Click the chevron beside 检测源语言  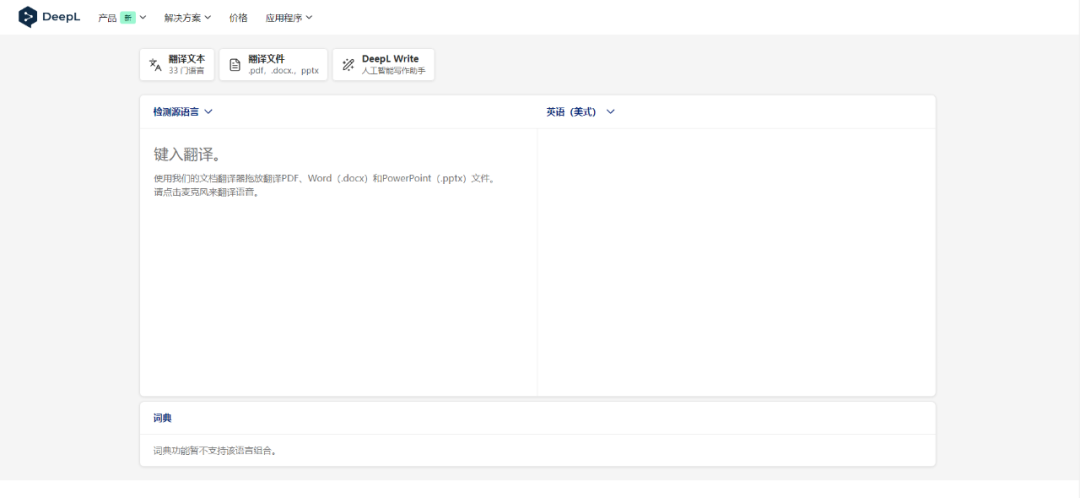click(209, 112)
